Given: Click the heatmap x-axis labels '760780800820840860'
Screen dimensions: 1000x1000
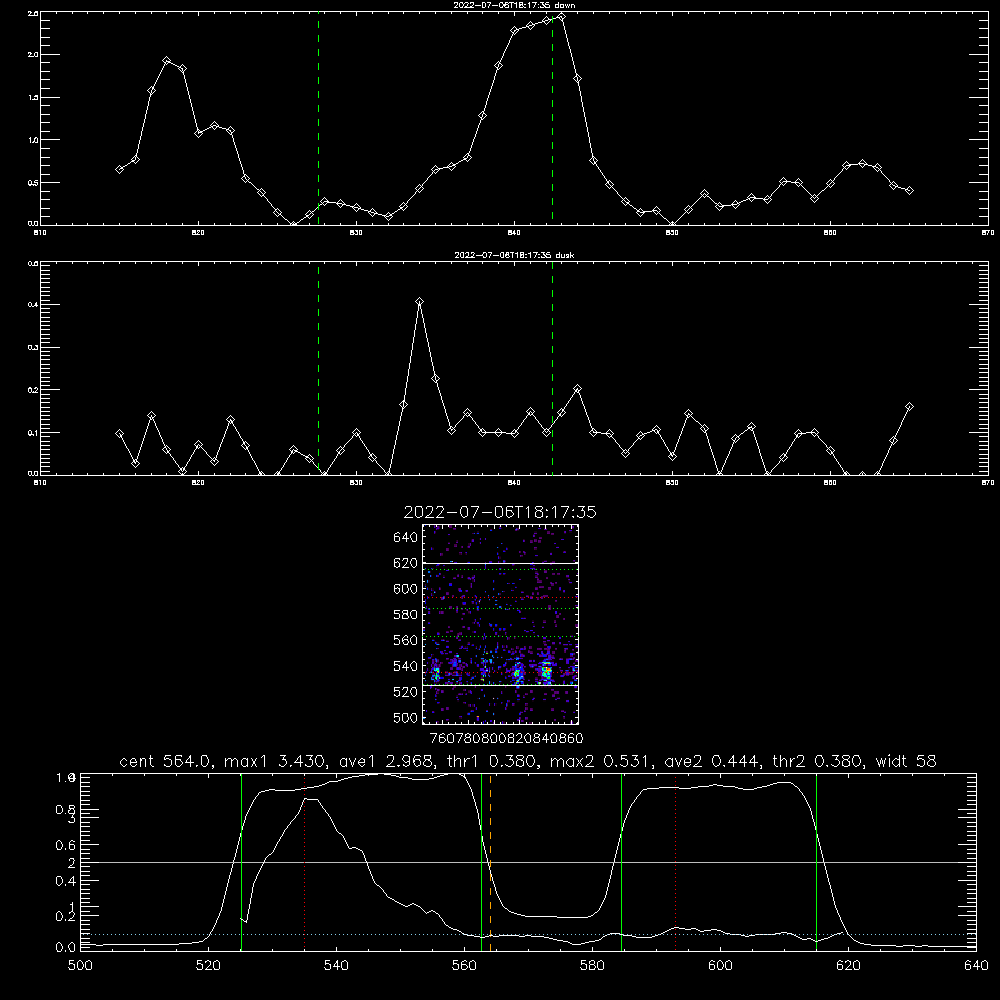Looking at the screenshot, I should 506,738.
